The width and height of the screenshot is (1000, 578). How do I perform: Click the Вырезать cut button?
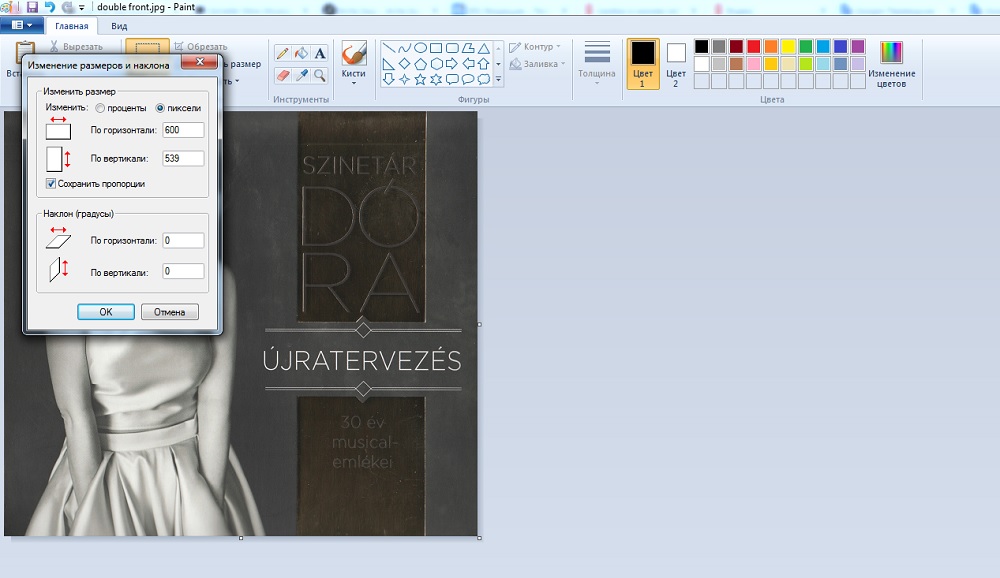77,47
